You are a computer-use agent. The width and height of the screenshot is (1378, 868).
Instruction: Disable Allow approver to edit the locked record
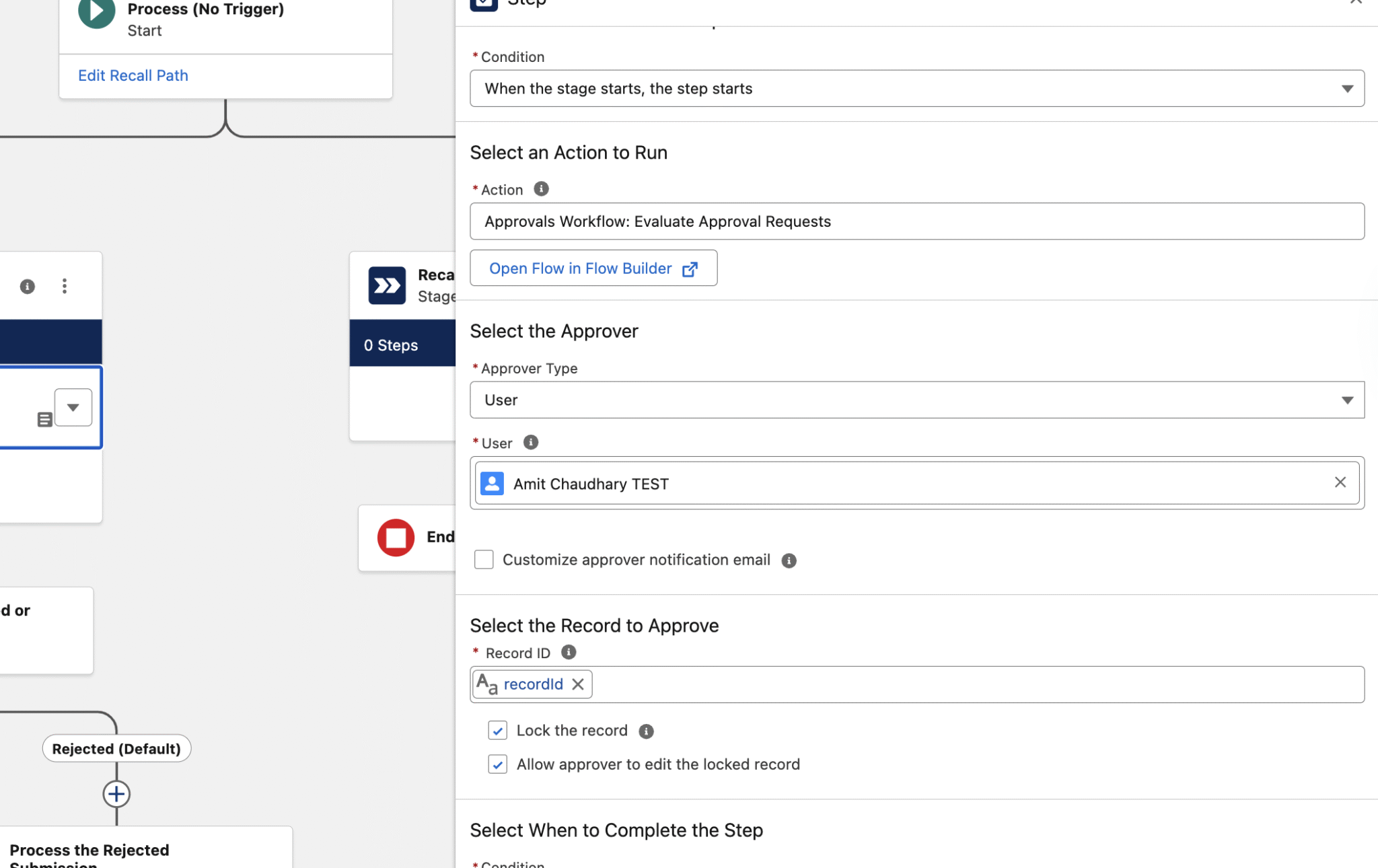pyautogui.click(x=497, y=764)
